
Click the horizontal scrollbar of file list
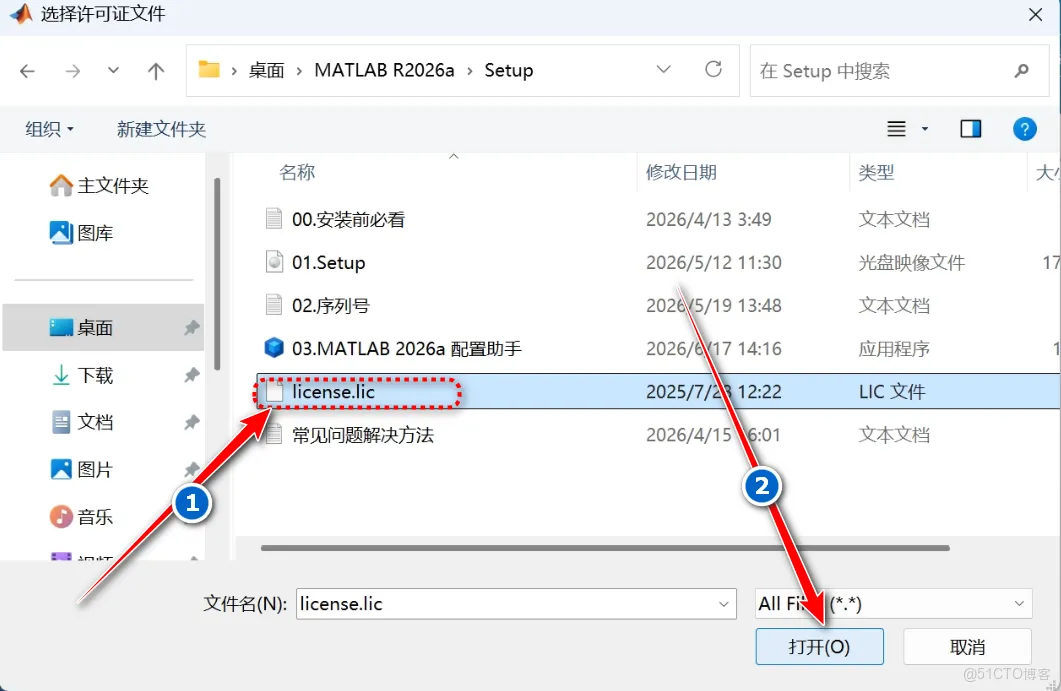coord(605,548)
